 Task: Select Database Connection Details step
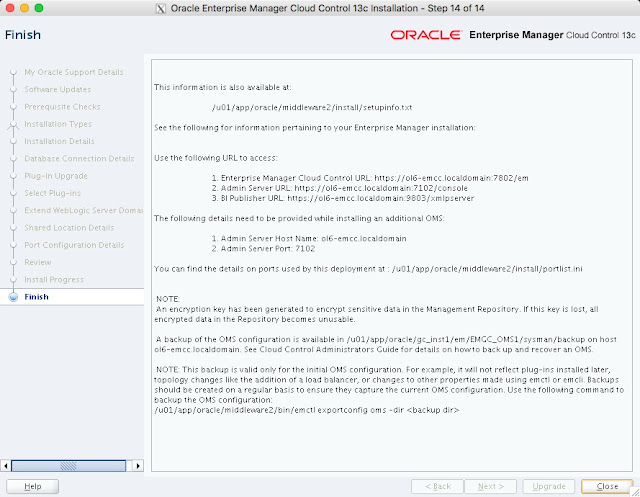[x=79, y=158]
